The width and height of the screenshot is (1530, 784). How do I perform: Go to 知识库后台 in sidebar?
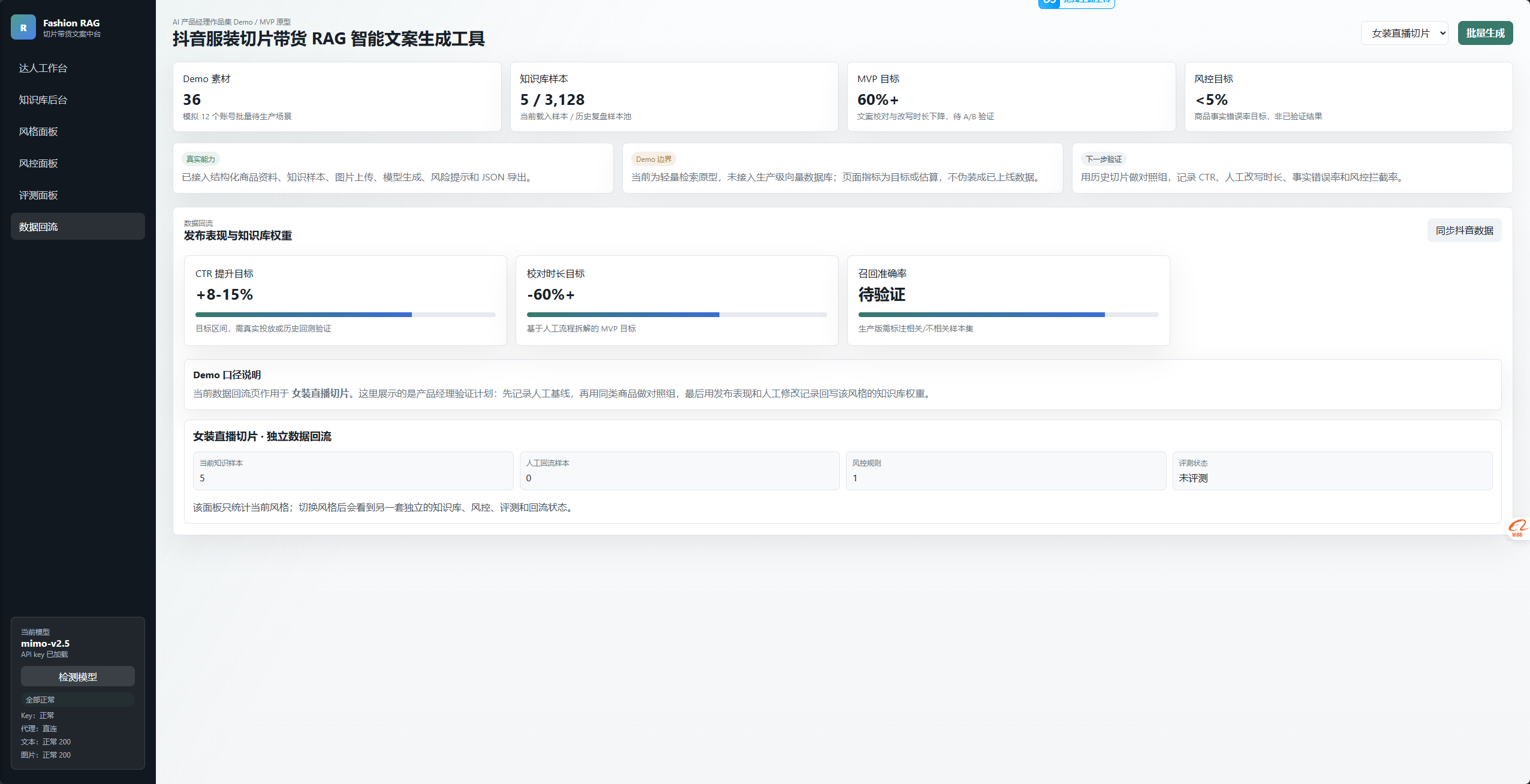tap(78, 99)
